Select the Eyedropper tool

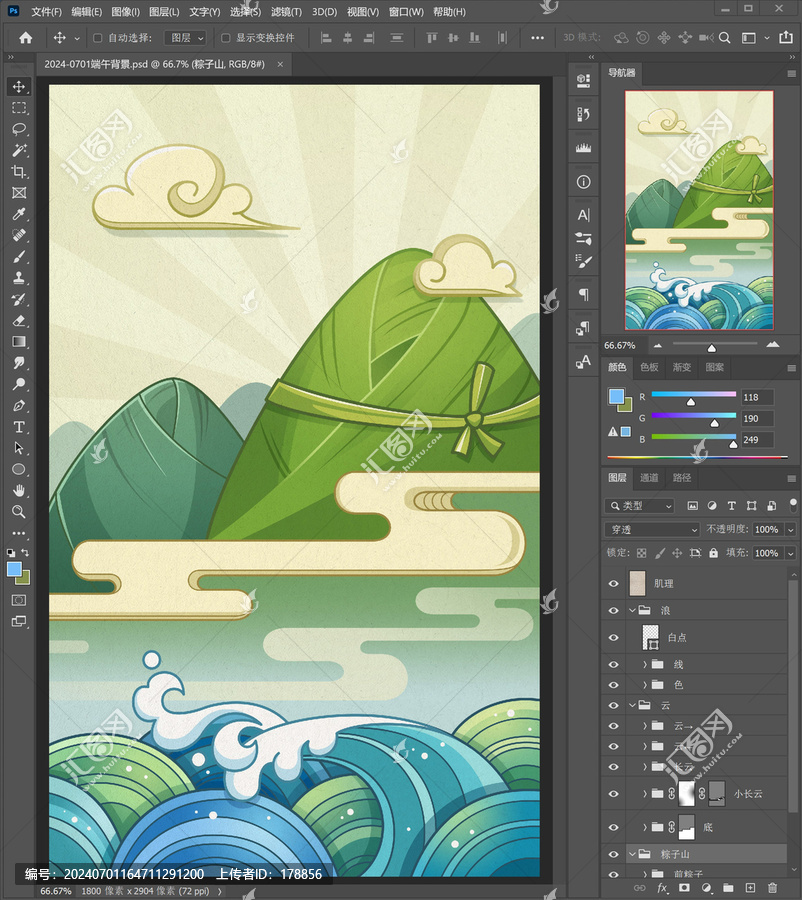[19, 214]
